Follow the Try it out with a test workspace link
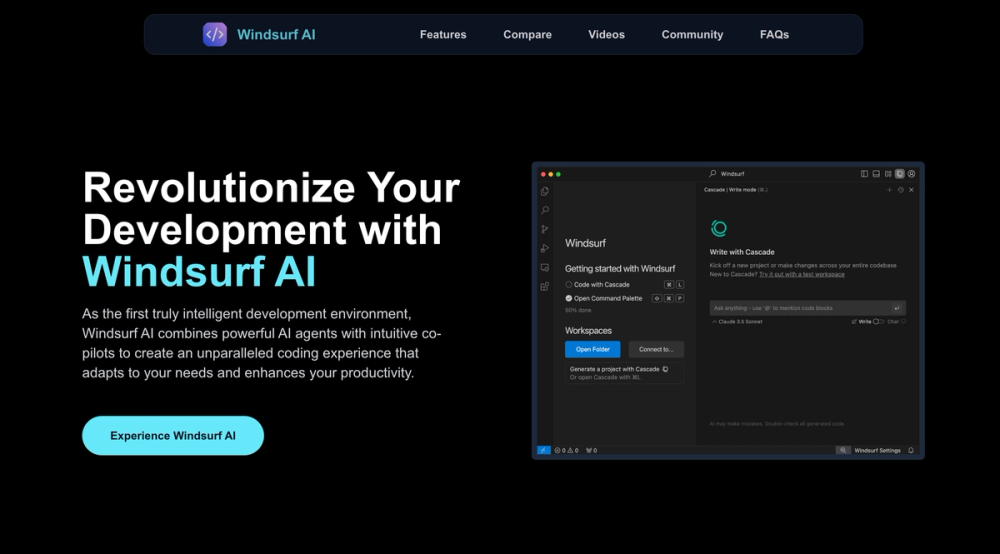The image size is (1000, 554). (x=802, y=274)
